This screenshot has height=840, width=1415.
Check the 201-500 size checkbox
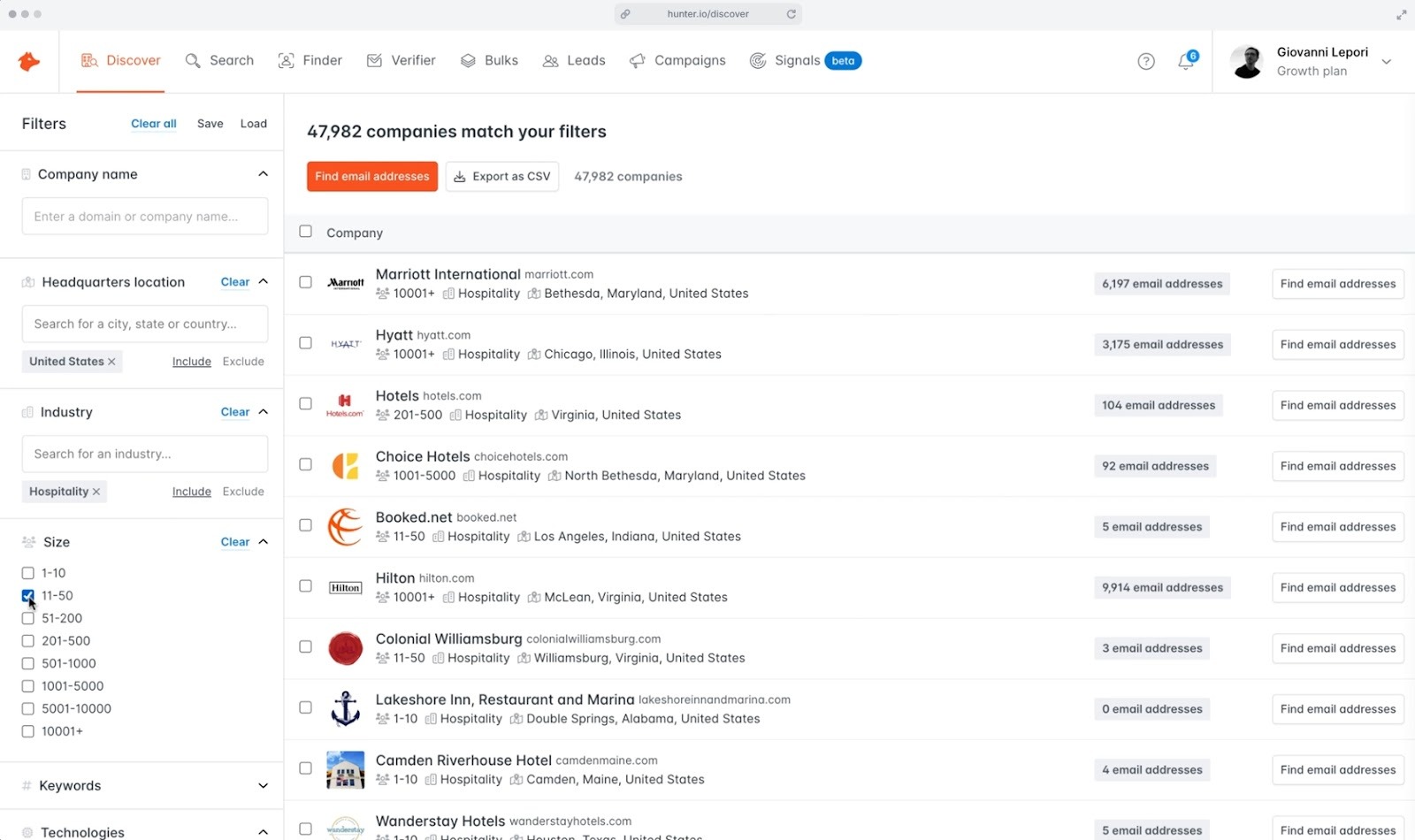[27, 641]
